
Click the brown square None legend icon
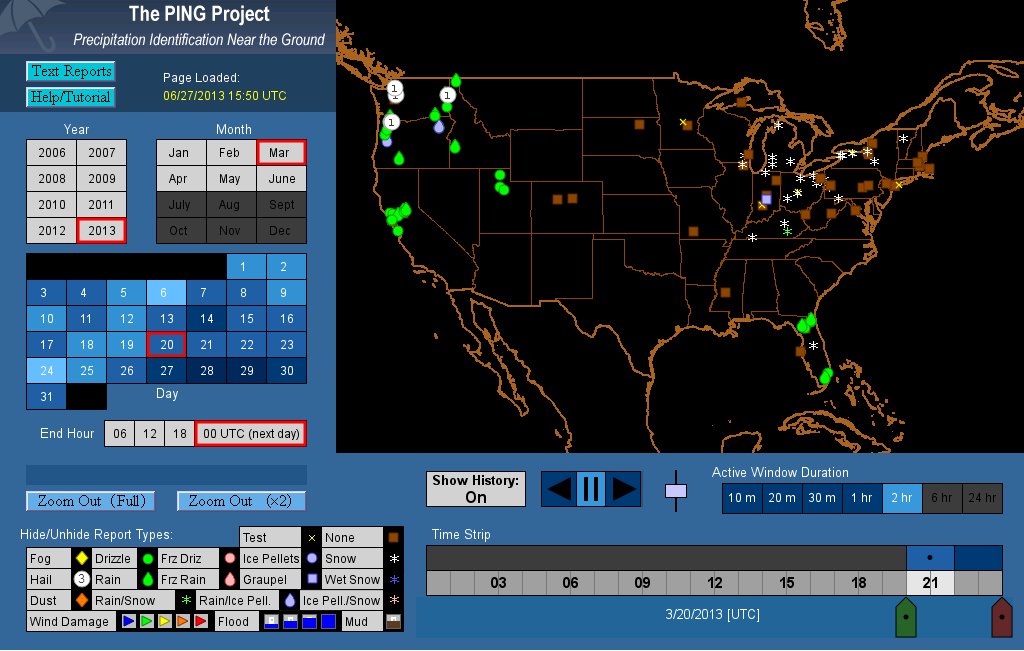[393, 538]
